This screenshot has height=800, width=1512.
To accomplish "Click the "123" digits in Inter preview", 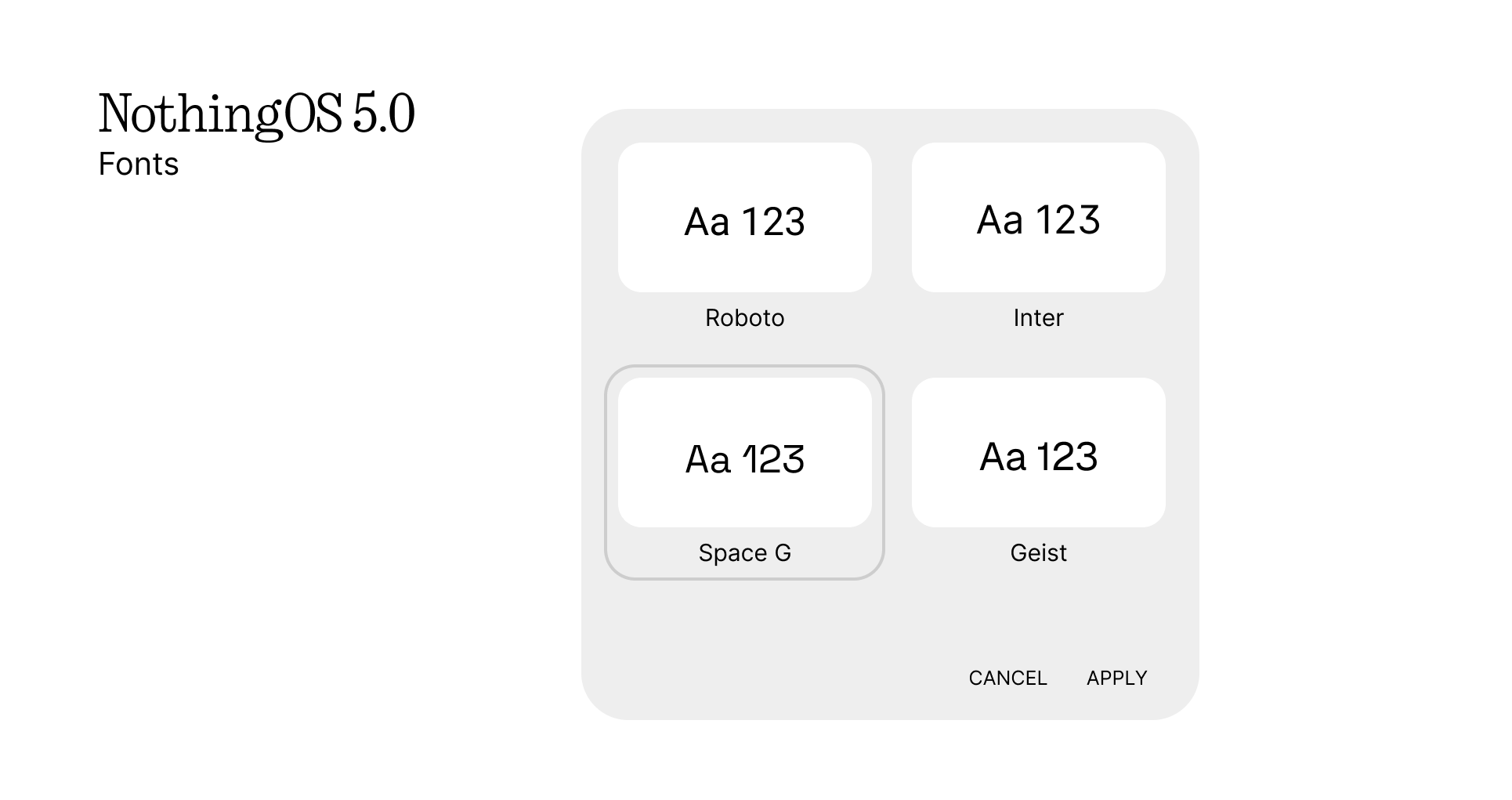I will [1068, 220].
